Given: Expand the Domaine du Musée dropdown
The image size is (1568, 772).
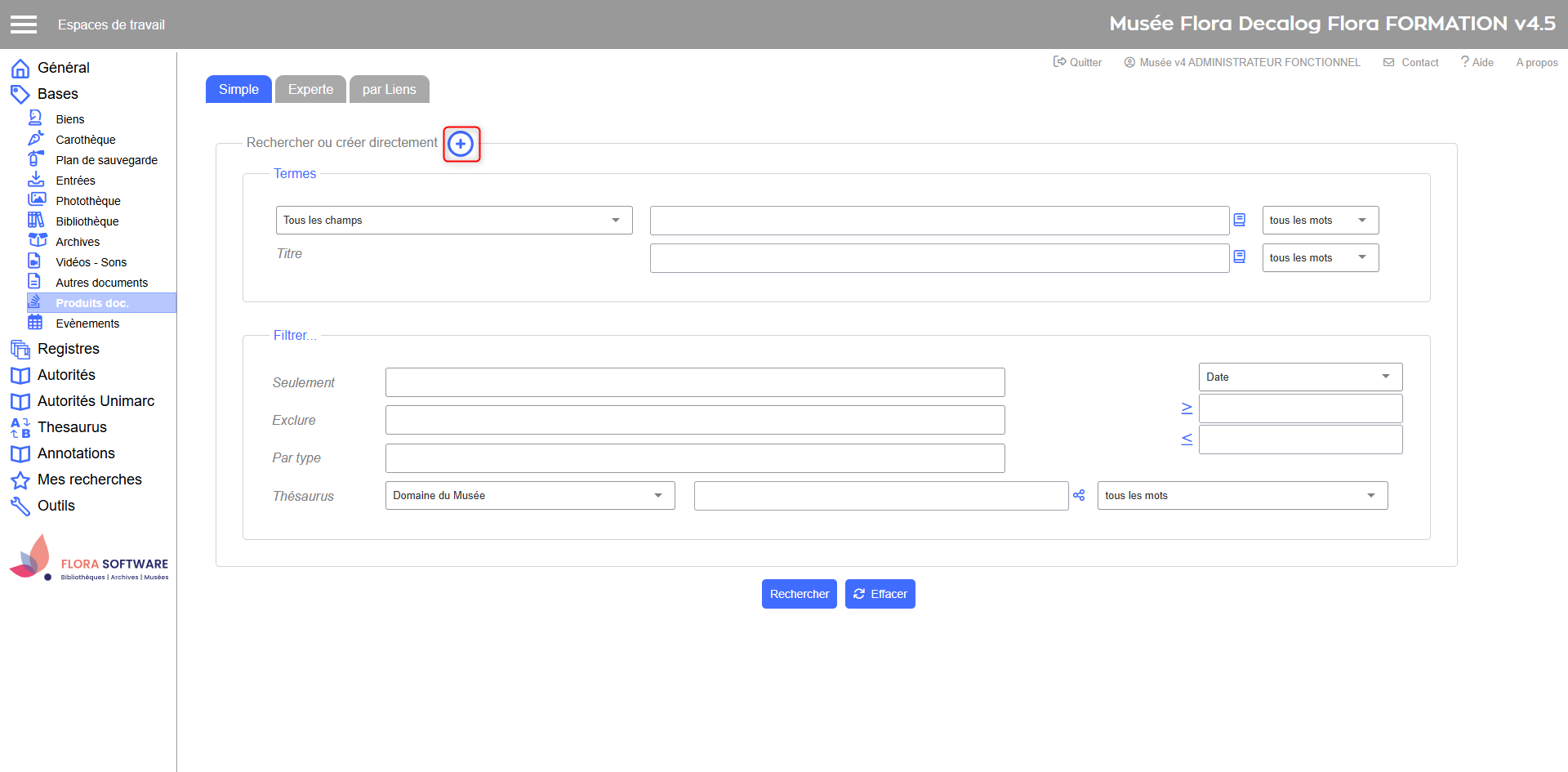Looking at the screenshot, I should click(529, 496).
